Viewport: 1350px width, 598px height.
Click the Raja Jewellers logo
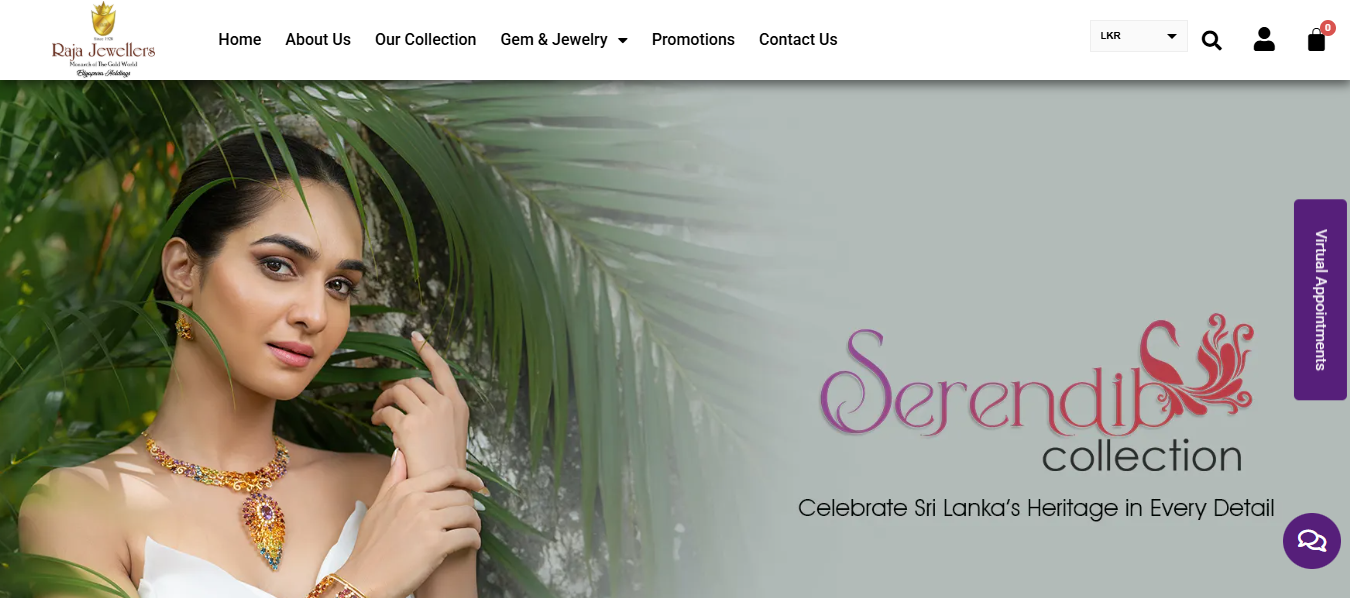point(103,40)
